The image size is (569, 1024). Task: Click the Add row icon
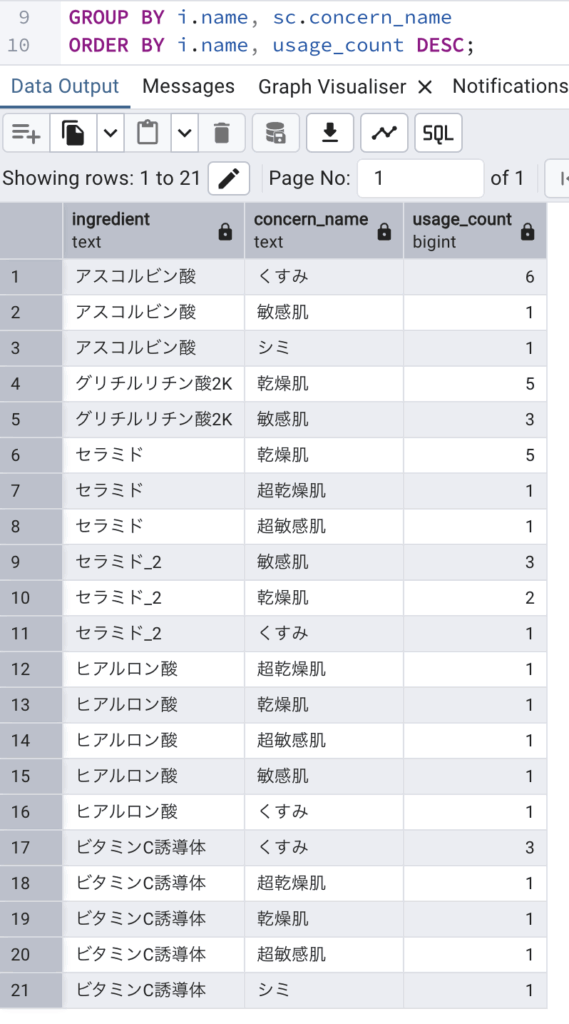click(x=25, y=133)
